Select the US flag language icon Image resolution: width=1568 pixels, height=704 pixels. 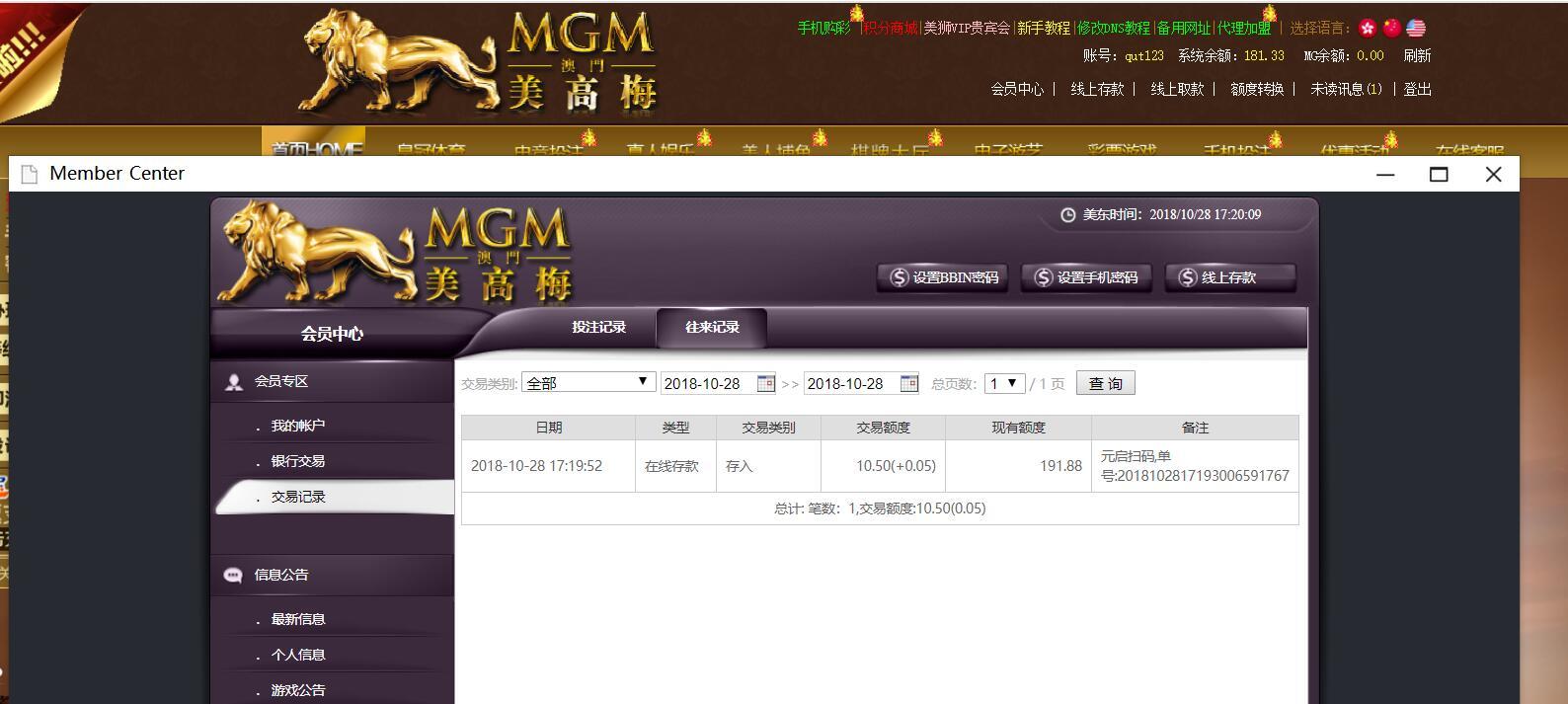pyautogui.click(x=1416, y=28)
